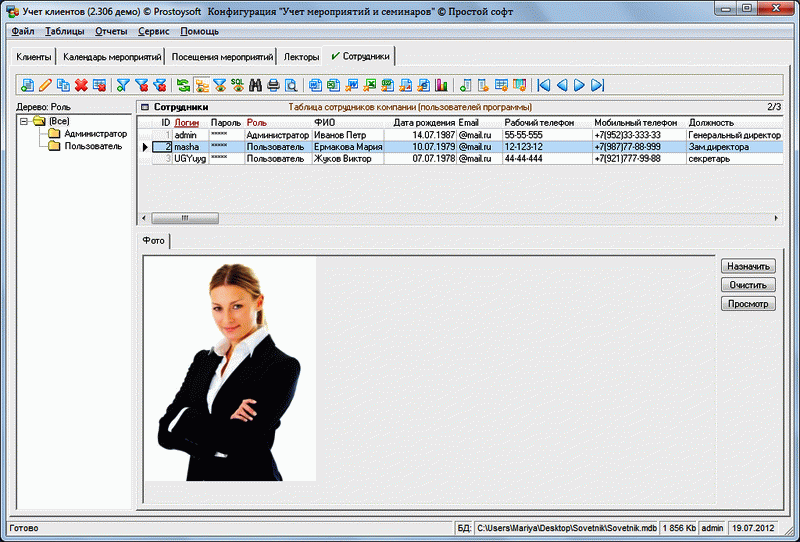Click the add new record icon
The image size is (800, 542).
27,85
